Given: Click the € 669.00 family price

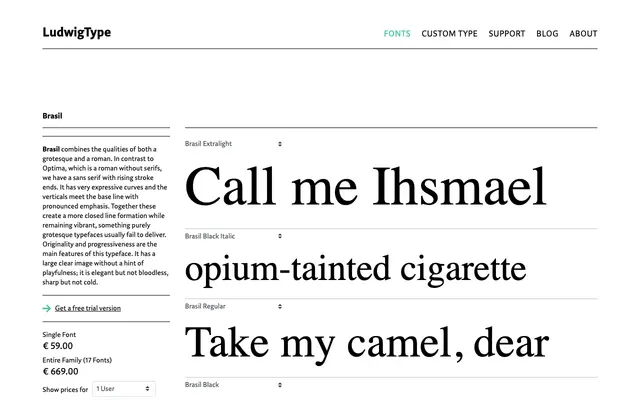Looking at the screenshot, I should (x=60, y=371).
